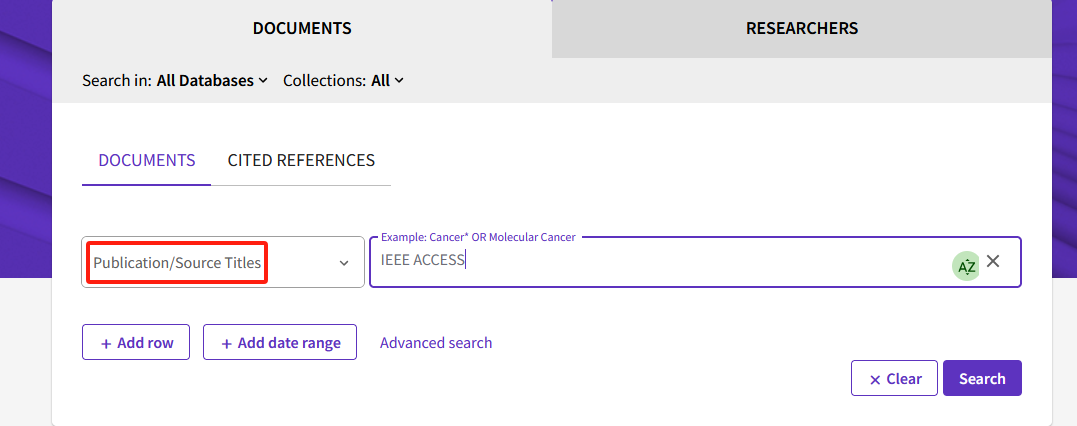The image size is (1077, 426).
Task: Open the Advanced search link
Action: click(436, 343)
